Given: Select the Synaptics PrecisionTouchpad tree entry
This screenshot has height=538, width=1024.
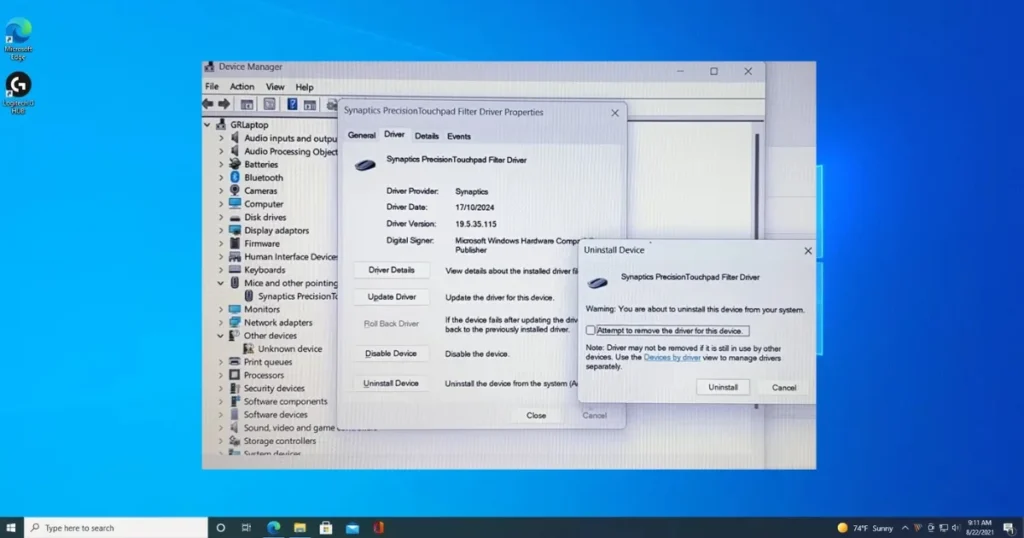Looking at the screenshot, I should point(291,296).
